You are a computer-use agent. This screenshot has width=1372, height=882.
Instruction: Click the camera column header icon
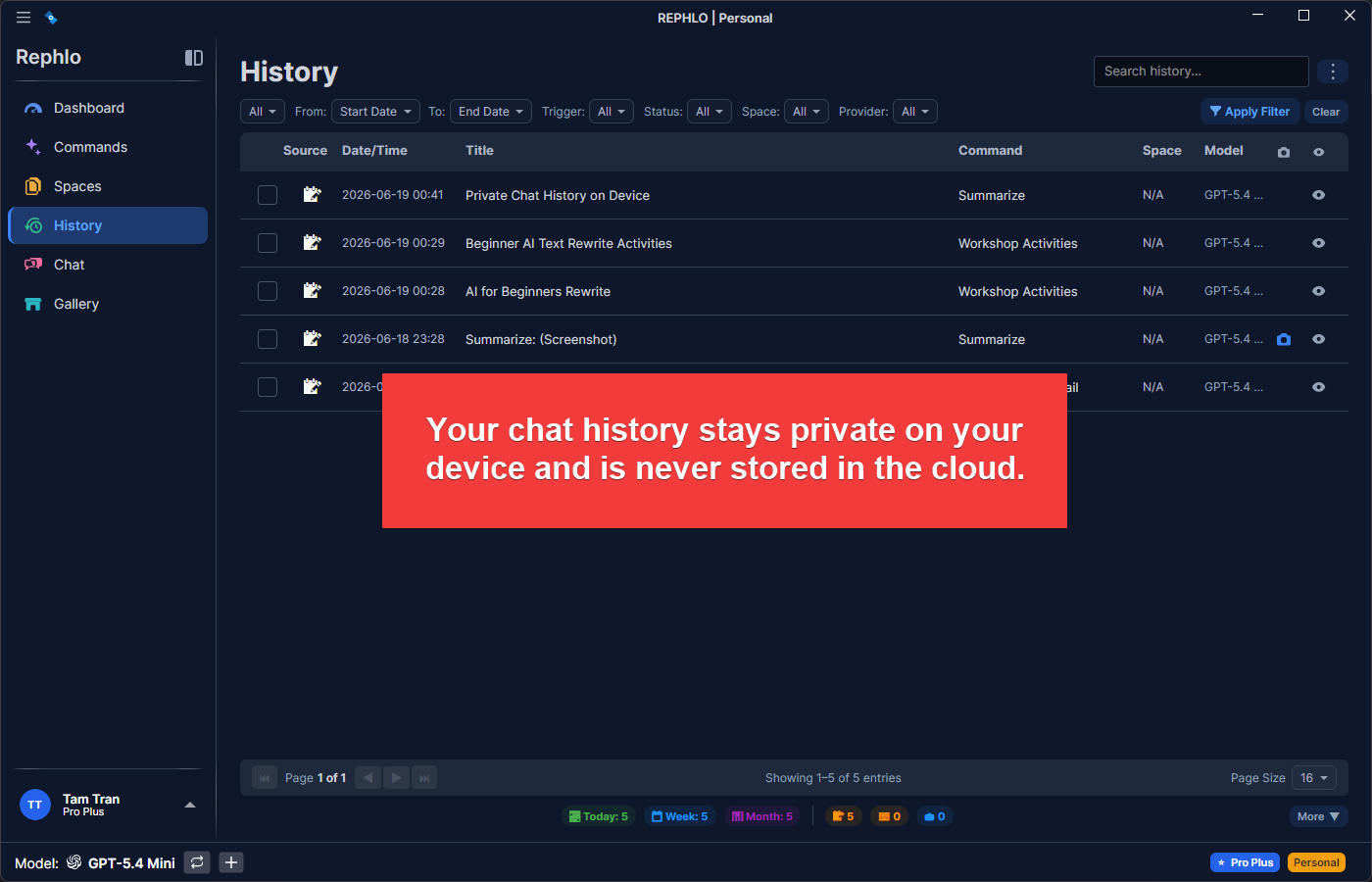pyautogui.click(x=1284, y=152)
